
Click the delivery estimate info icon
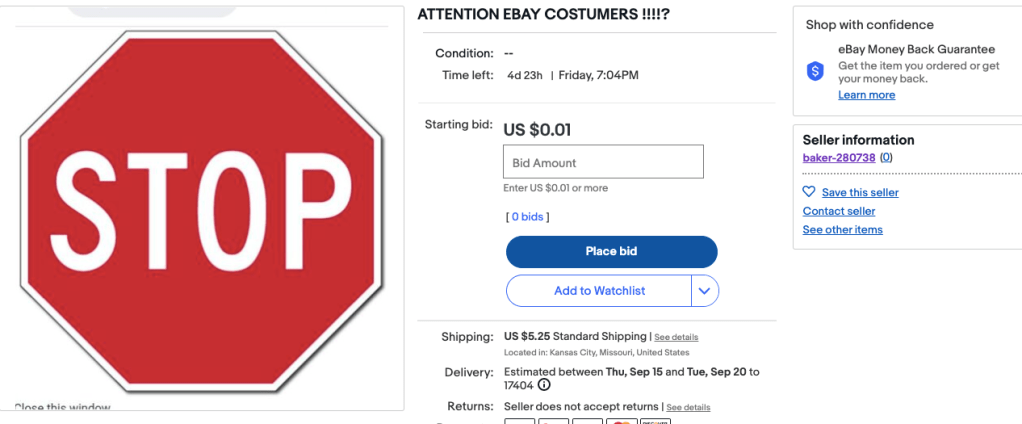coord(544,385)
